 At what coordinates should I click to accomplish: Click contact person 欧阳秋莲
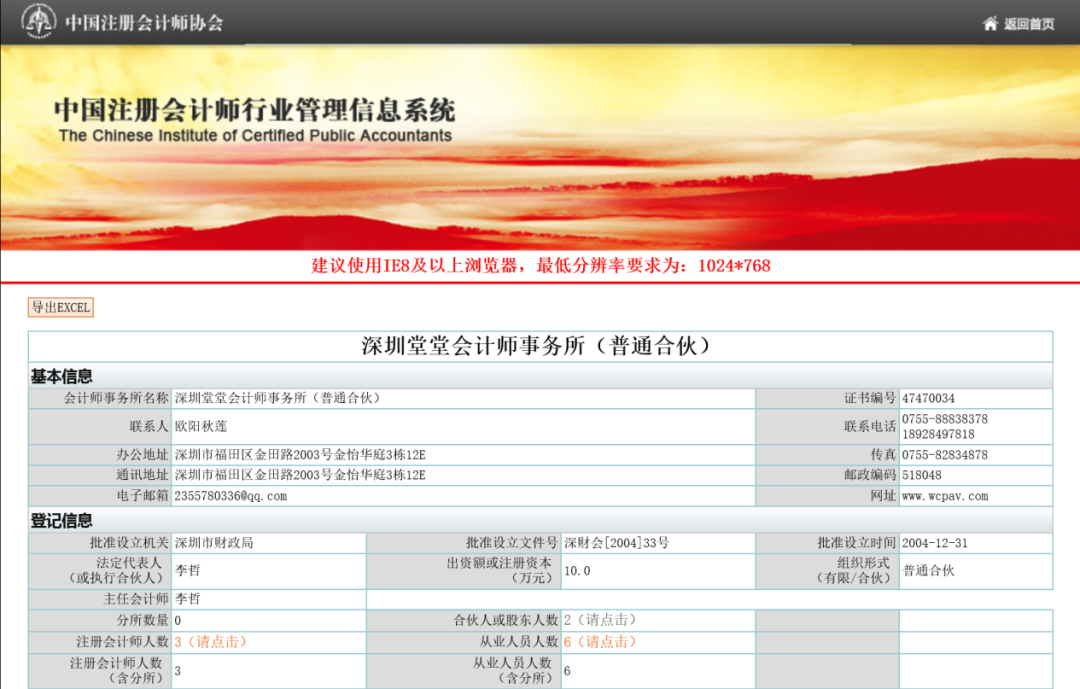pos(200,426)
